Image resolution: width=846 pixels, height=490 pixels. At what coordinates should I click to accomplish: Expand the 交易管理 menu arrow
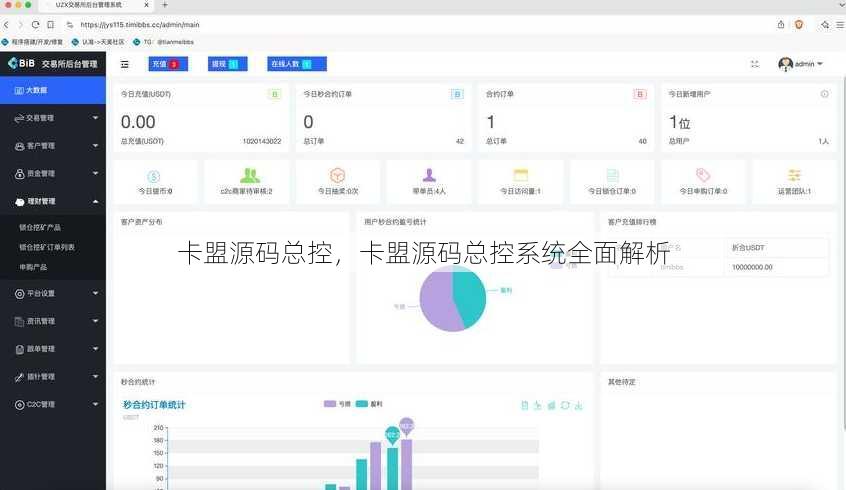pyautogui.click(x=95, y=118)
